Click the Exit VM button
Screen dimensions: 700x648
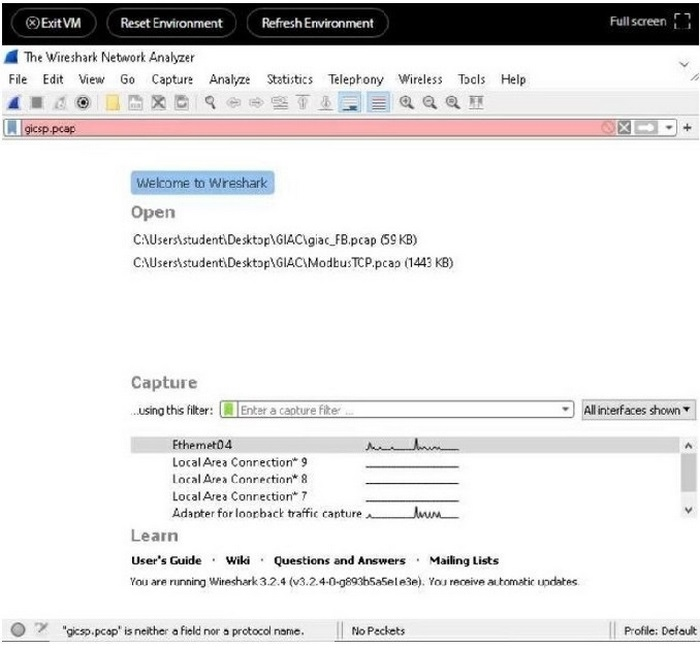tap(54, 23)
